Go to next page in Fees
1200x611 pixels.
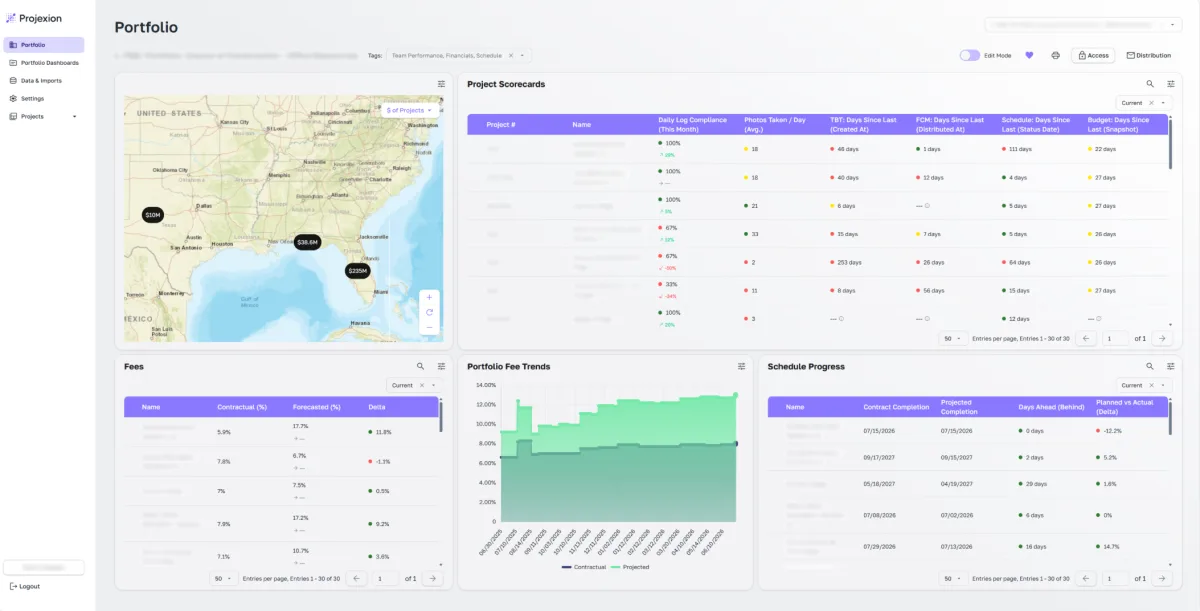click(x=432, y=578)
